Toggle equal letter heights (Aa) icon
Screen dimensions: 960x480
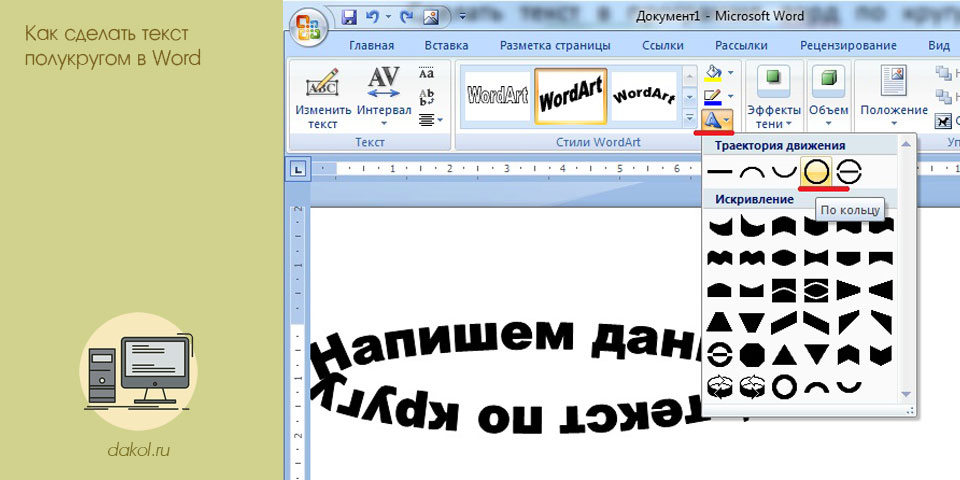point(427,72)
